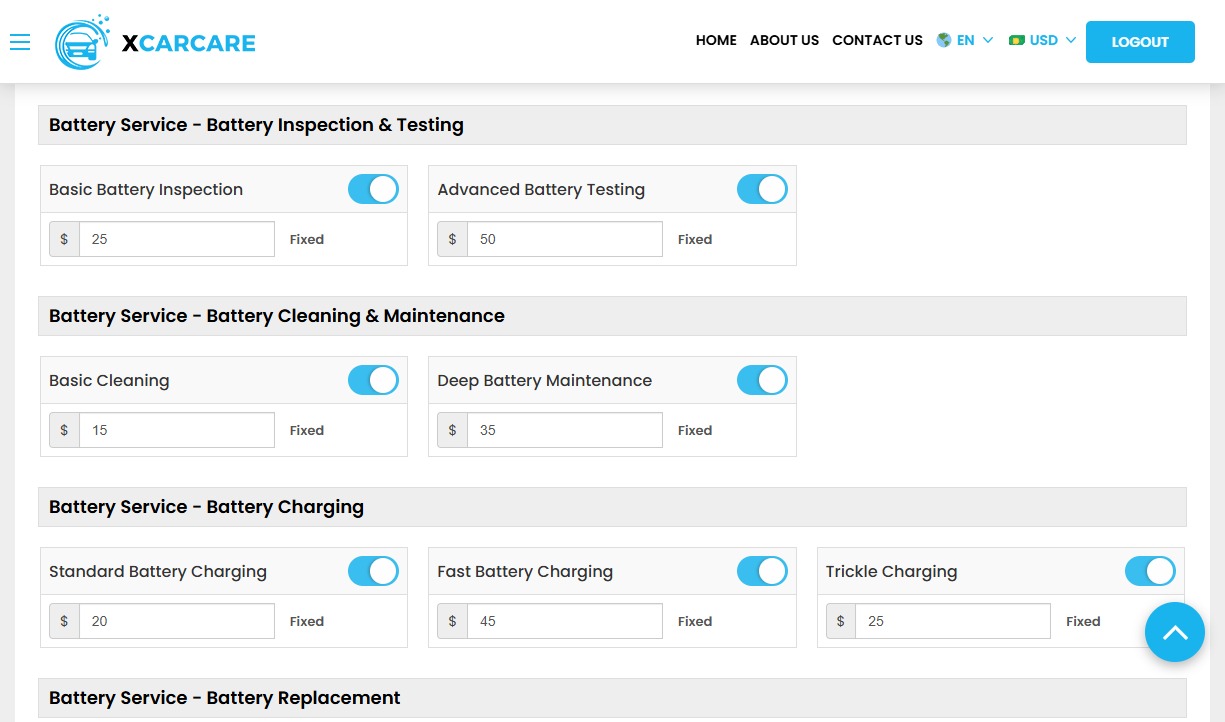Open the EN language dropdown
Screen dimensions: 1225x722
tap(966, 41)
